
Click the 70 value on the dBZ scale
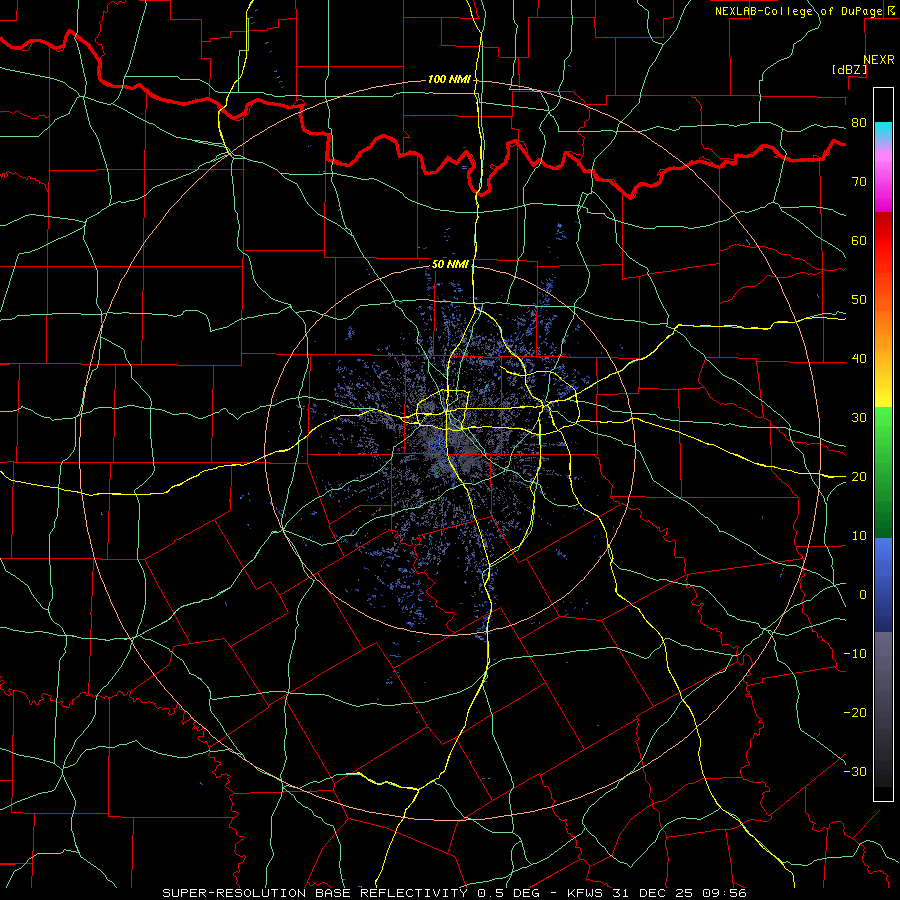click(x=859, y=182)
